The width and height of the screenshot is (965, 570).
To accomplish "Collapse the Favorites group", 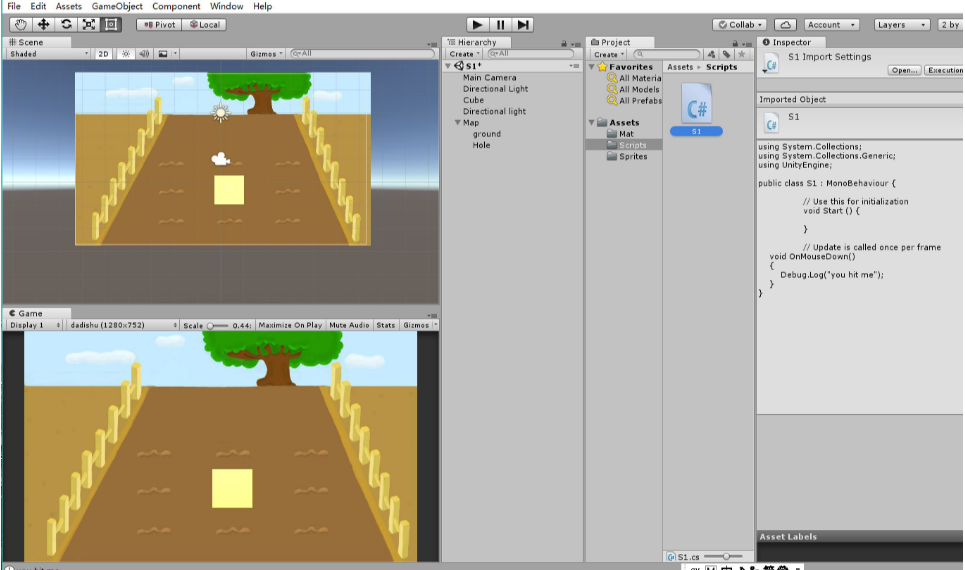I will [x=591, y=66].
